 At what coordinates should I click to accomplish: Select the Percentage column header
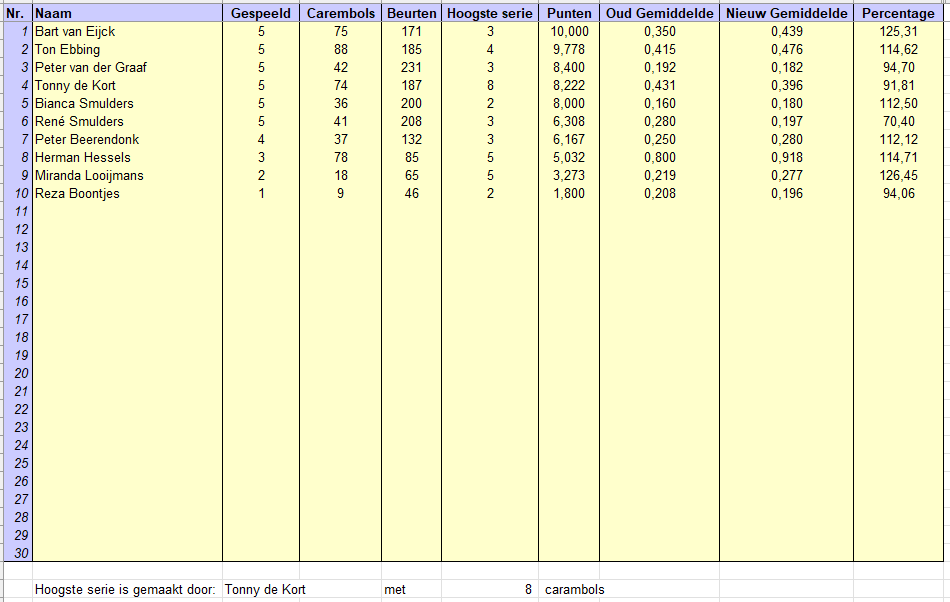pyautogui.click(x=899, y=13)
